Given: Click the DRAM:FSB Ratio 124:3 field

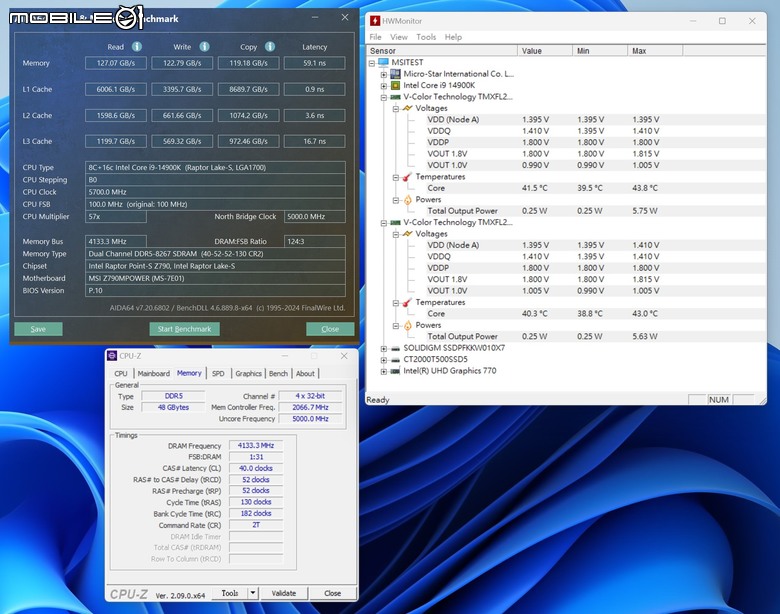Looking at the screenshot, I should click(x=314, y=241).
